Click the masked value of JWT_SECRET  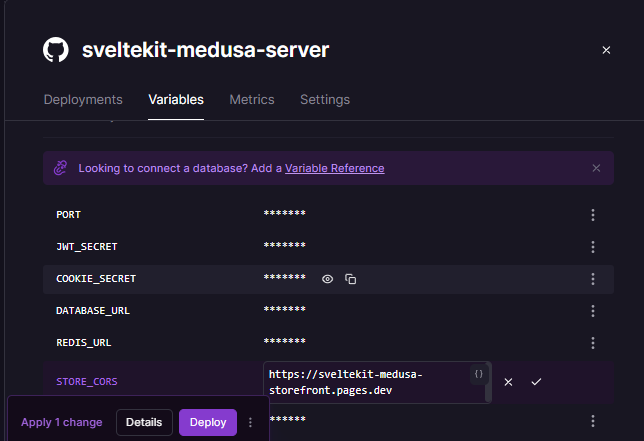pos(285,245)
